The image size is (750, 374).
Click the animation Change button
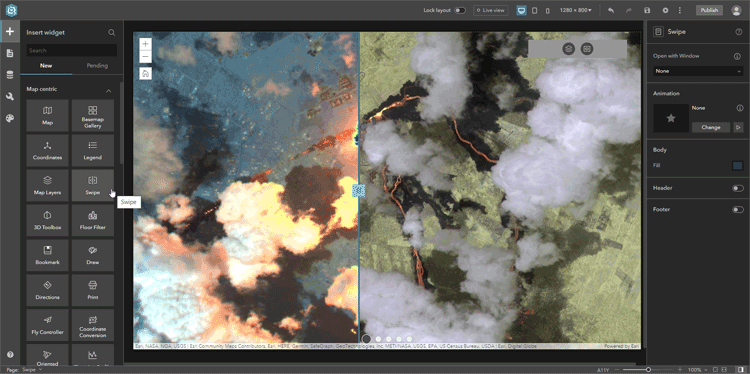[711, 127]
